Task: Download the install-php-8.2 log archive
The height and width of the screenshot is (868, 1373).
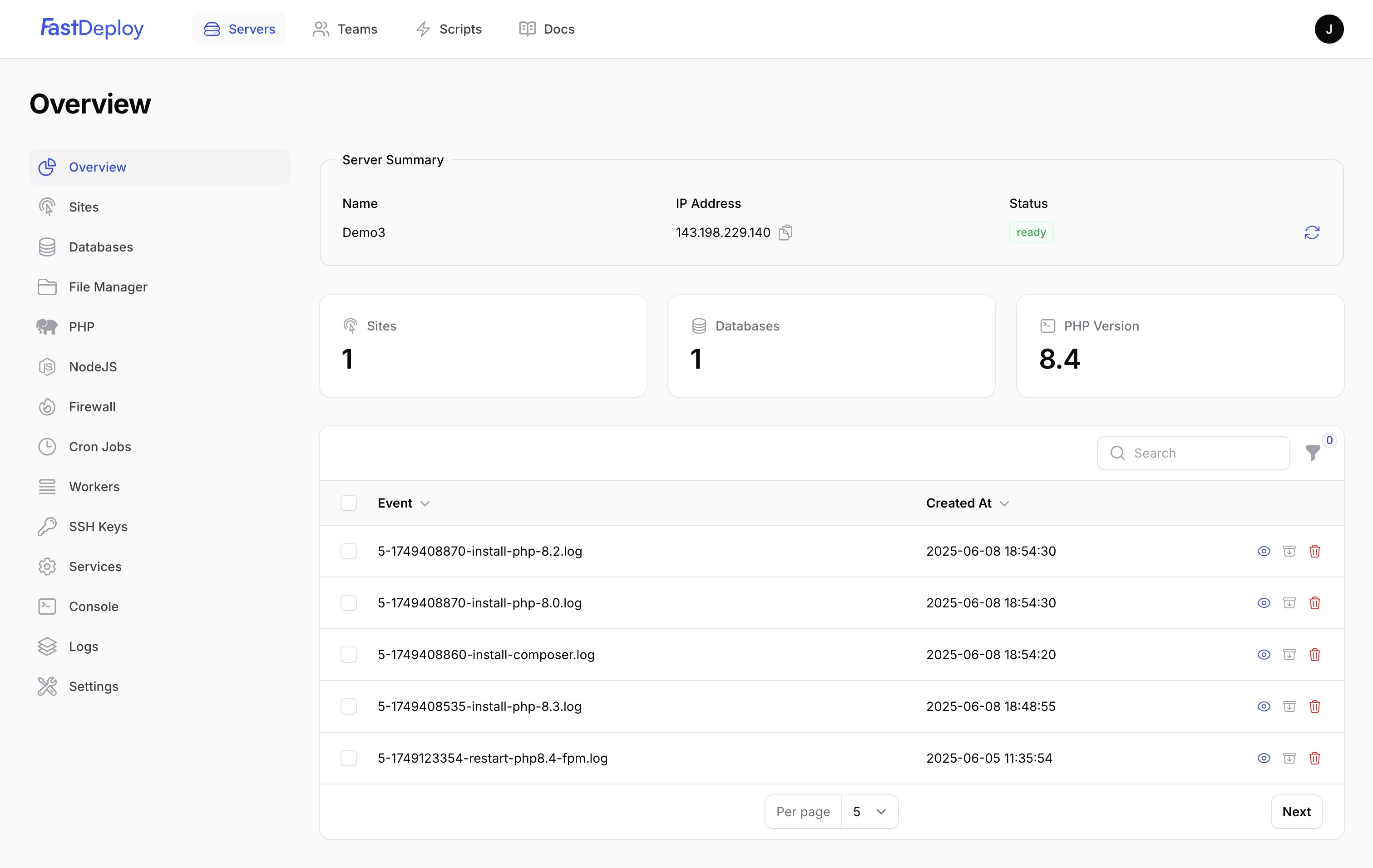Action: click(x=1290, y=551)
